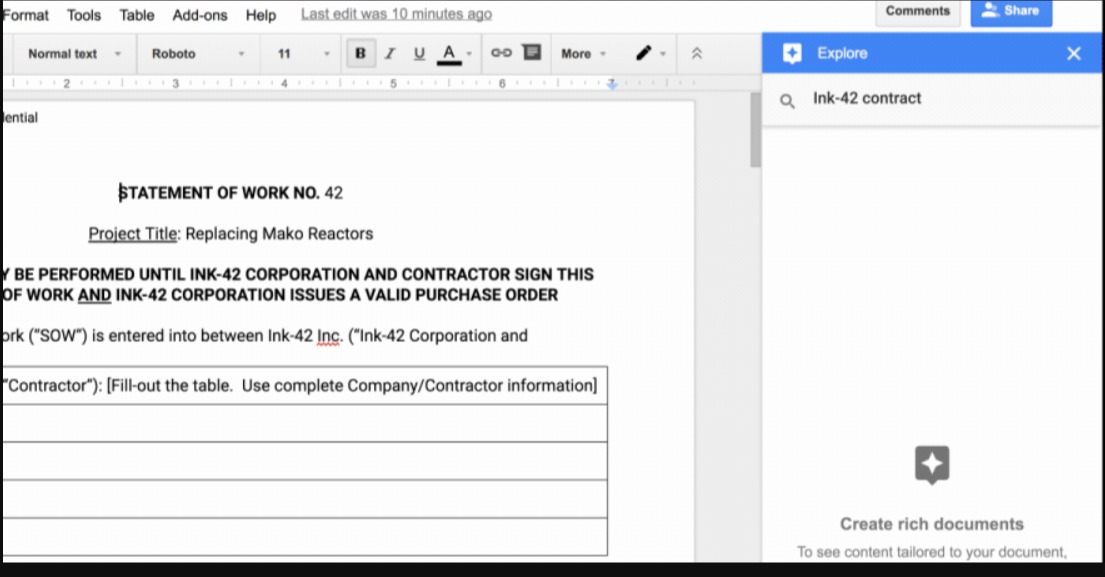
Task: Toggle underline formatting
Action: click(x=419, y=54)
